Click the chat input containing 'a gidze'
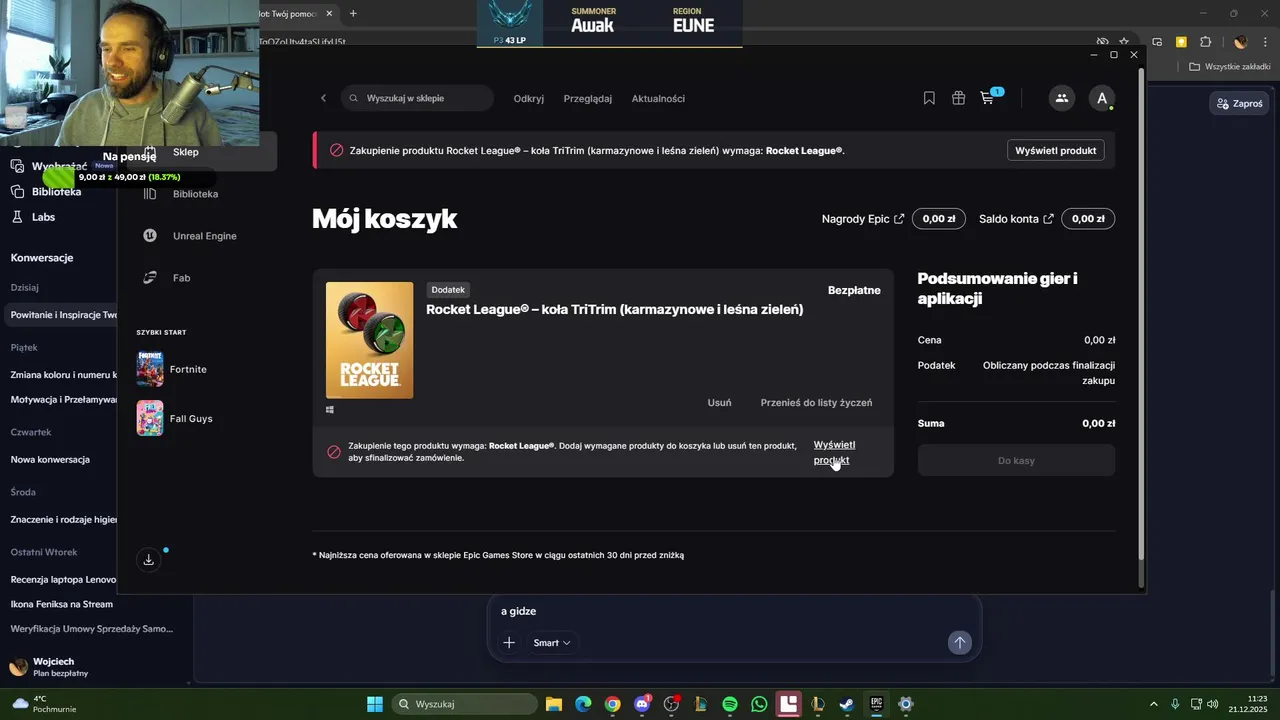1280x720 pixels. pos(734,611)
